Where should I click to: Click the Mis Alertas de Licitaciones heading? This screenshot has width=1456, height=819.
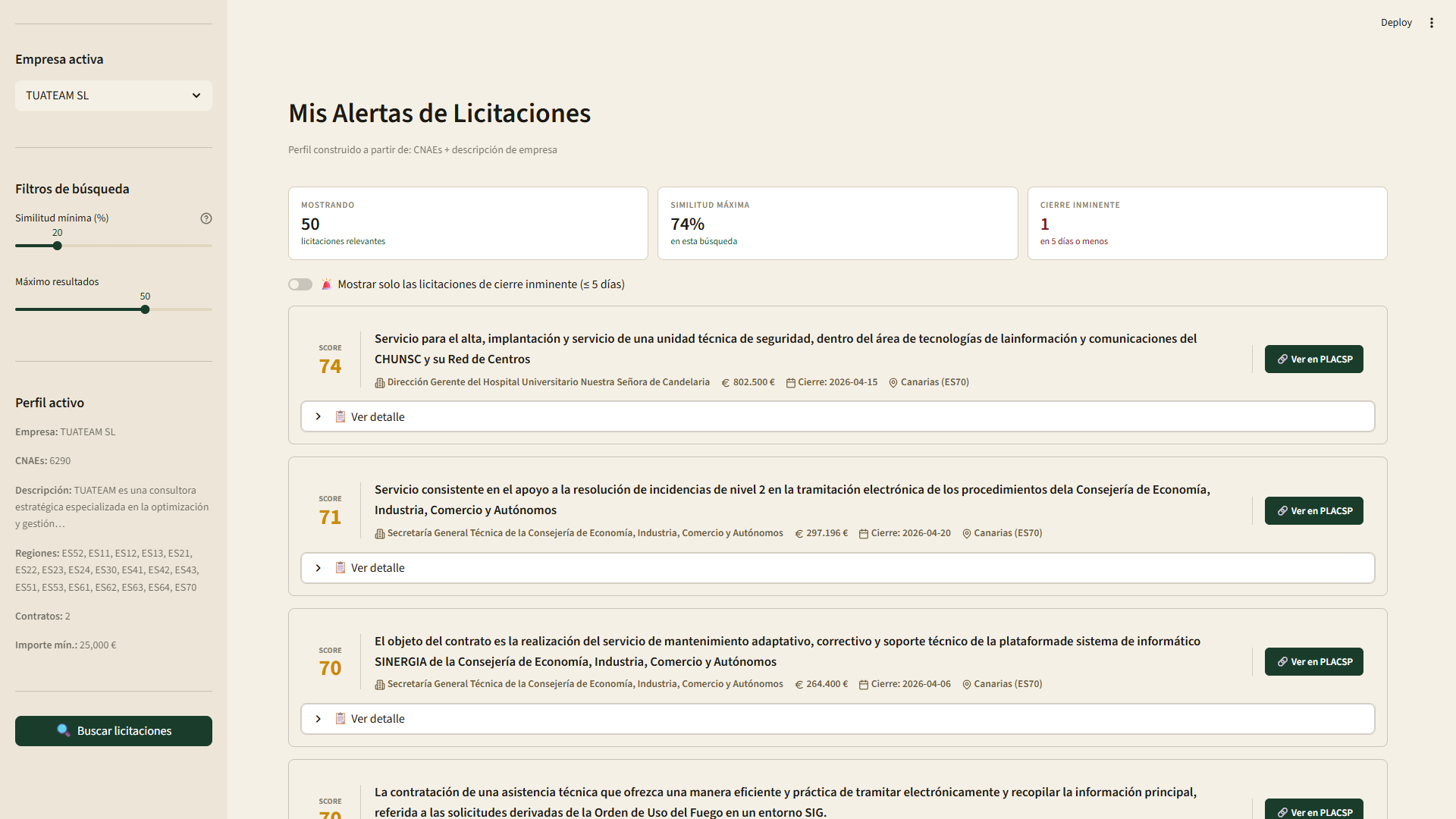coord(439,113)
